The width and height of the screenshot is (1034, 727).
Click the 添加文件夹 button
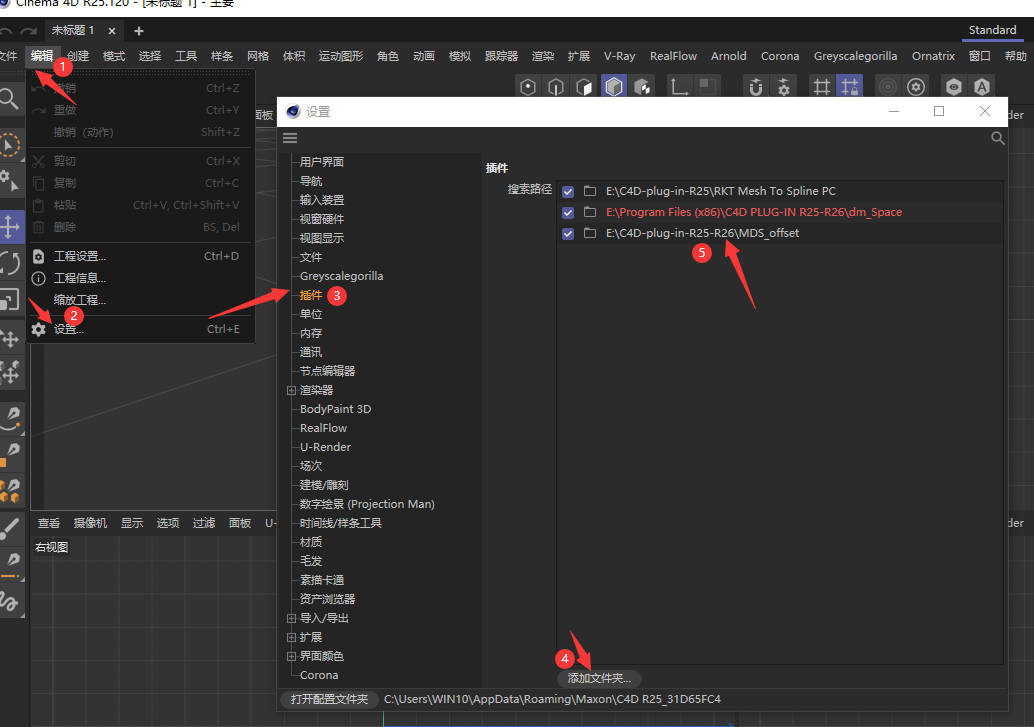click(599, 678)
